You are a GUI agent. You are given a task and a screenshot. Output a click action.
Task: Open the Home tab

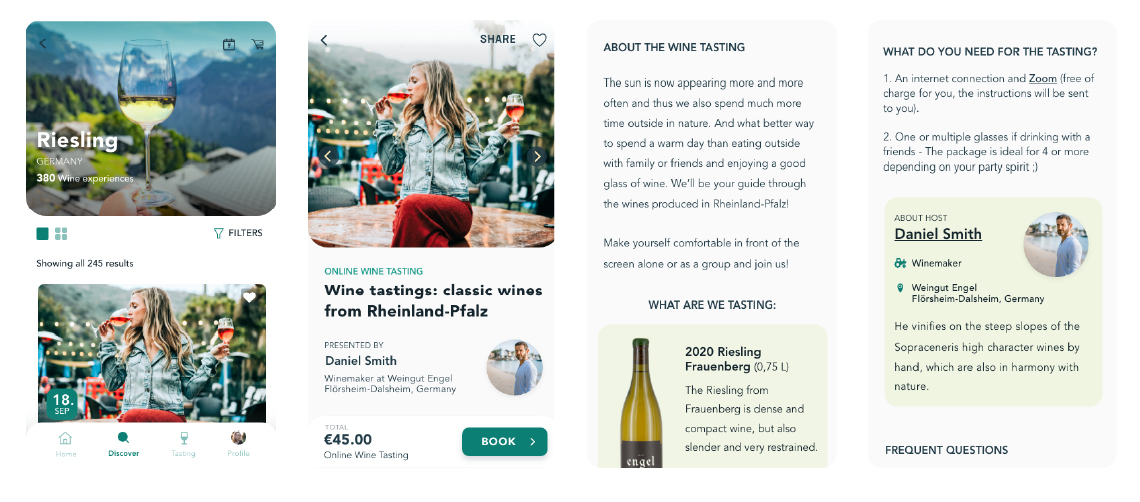coord(66,443)
